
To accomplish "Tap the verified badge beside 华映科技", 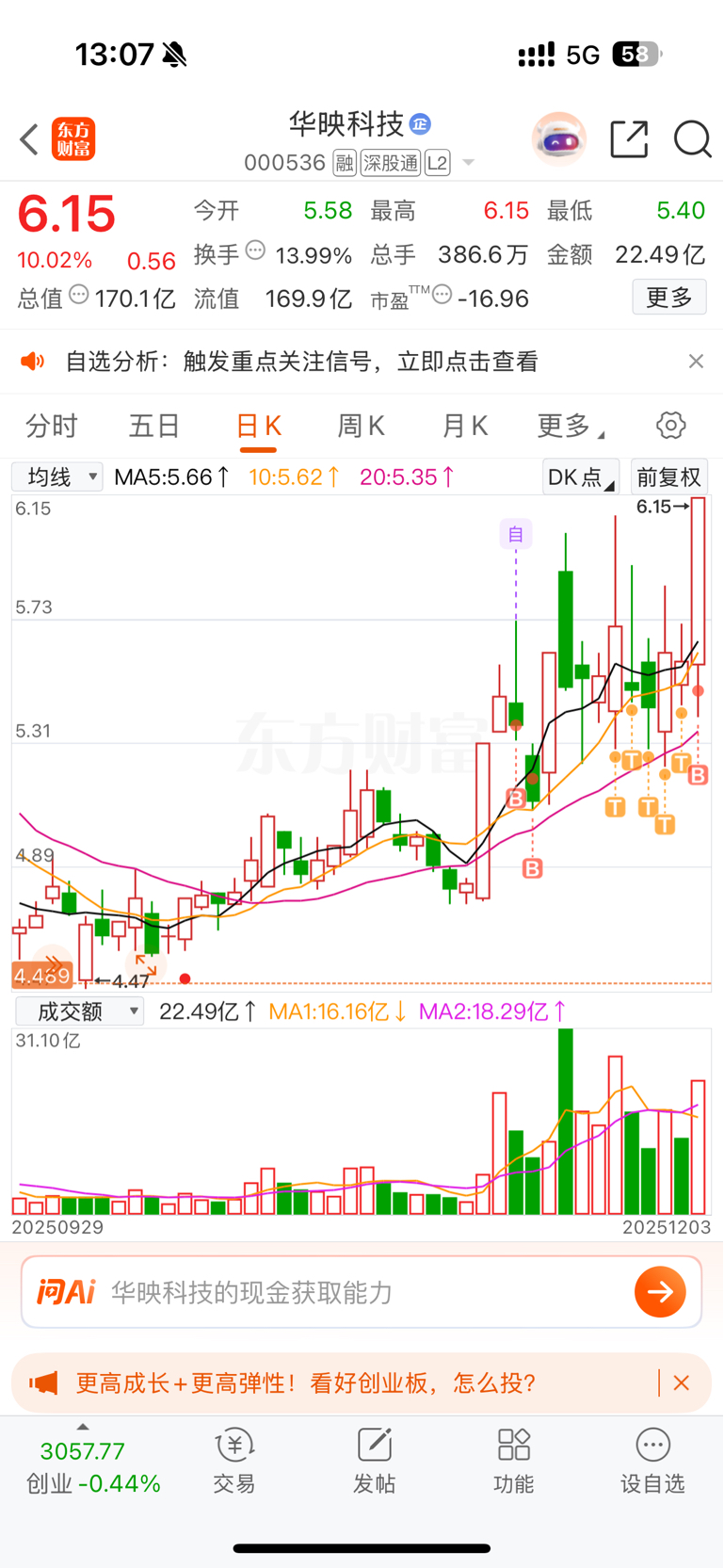I will (x=420, y=124).
